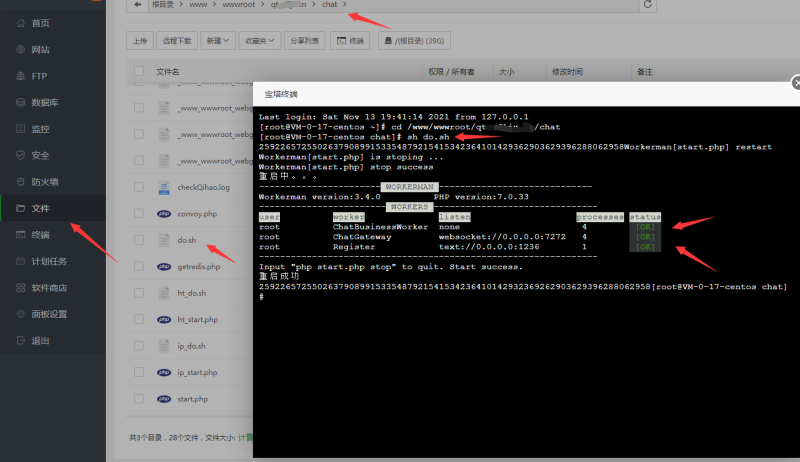
Task: Tick the checkbox for do.sh
Action: [139, 241]
